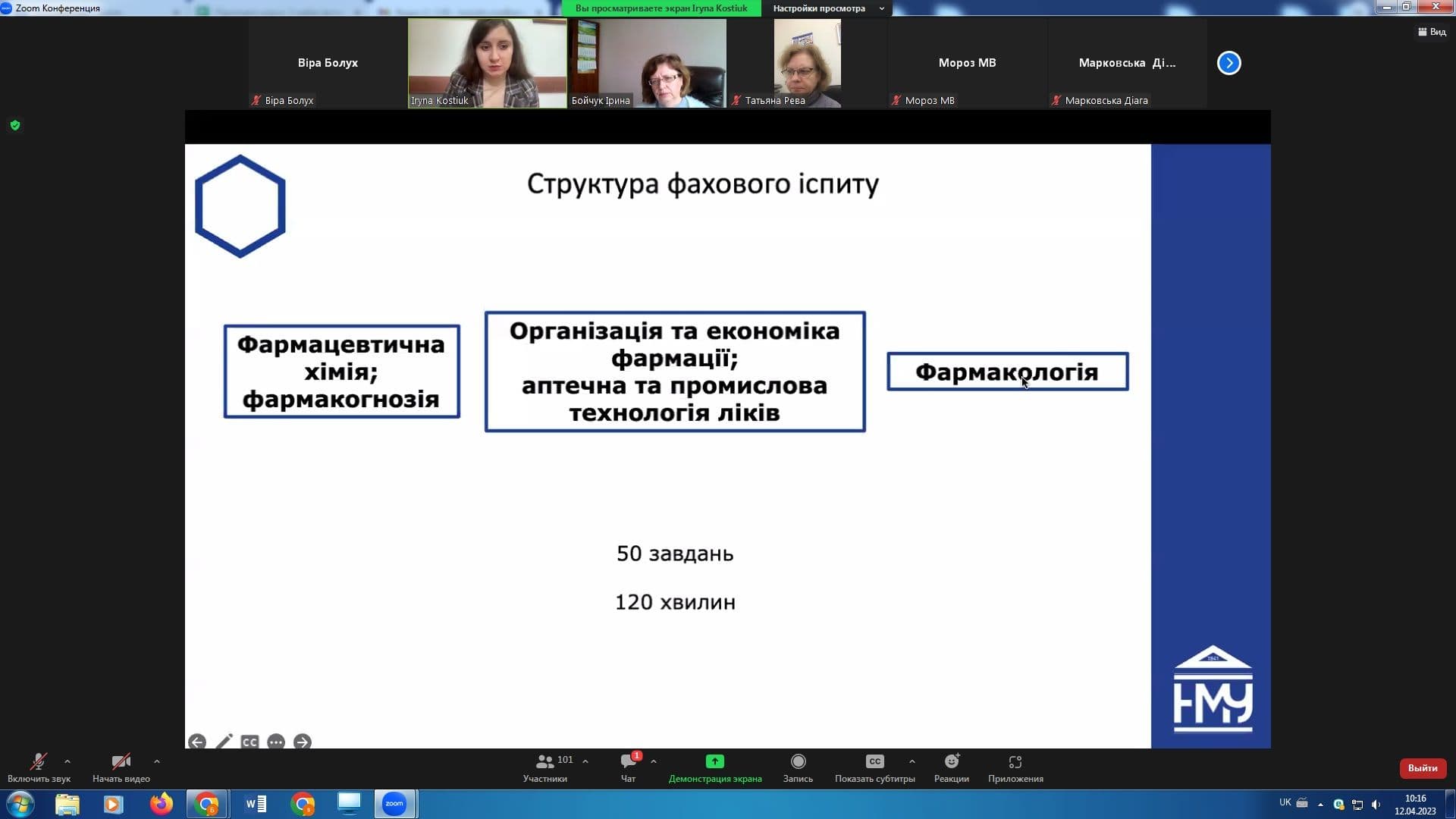
Task: Switch to the active Chrome taskbar window
Action: pyautogui.click(x=207, y=804)
